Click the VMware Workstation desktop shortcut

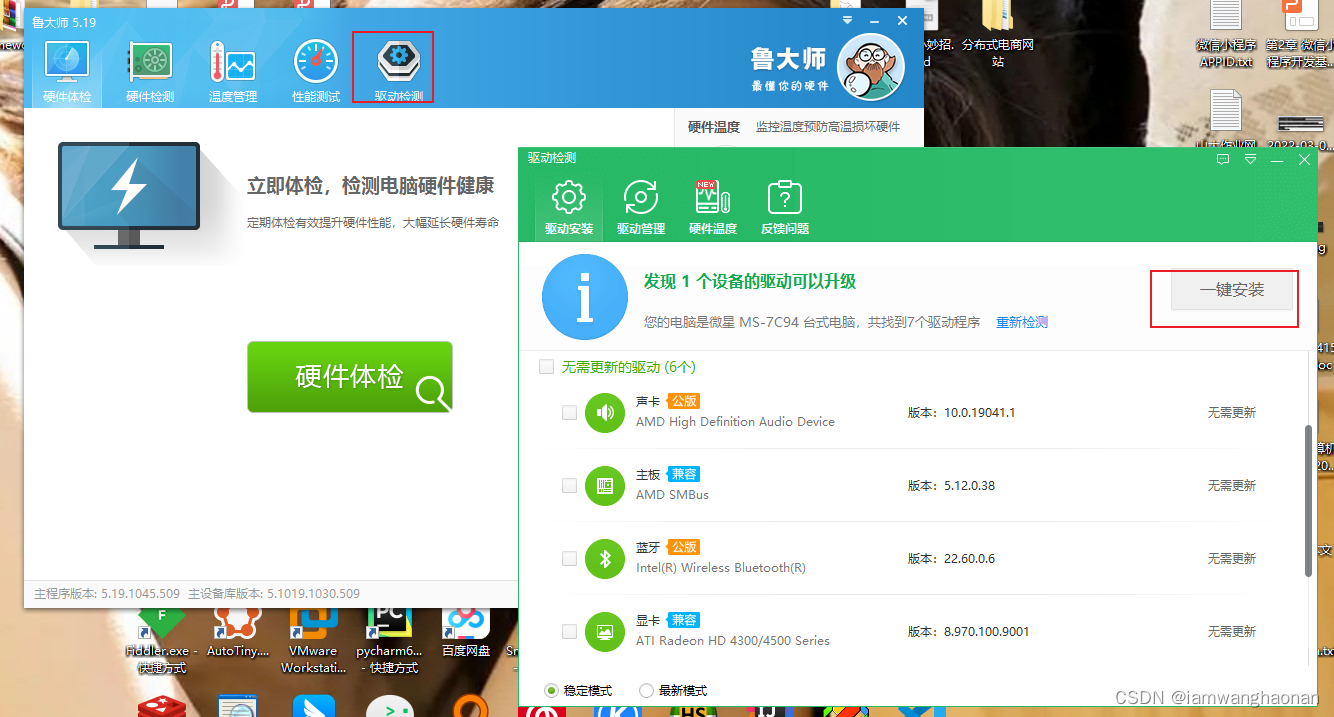(x=314, y=640)
